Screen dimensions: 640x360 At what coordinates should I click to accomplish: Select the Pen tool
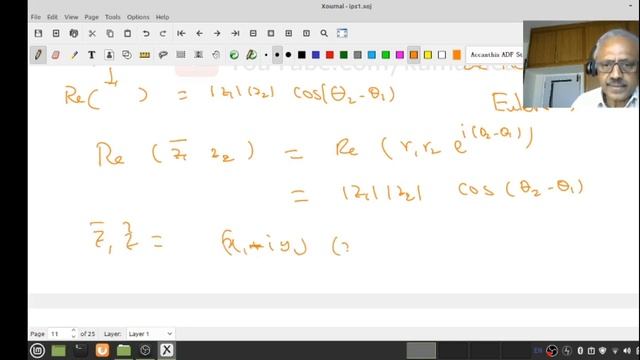38,55
